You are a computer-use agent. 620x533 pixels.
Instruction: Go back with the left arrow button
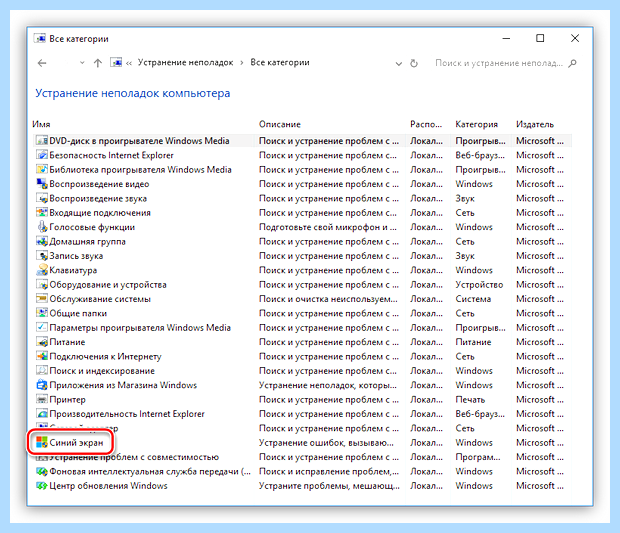click(x=42, y=63)
